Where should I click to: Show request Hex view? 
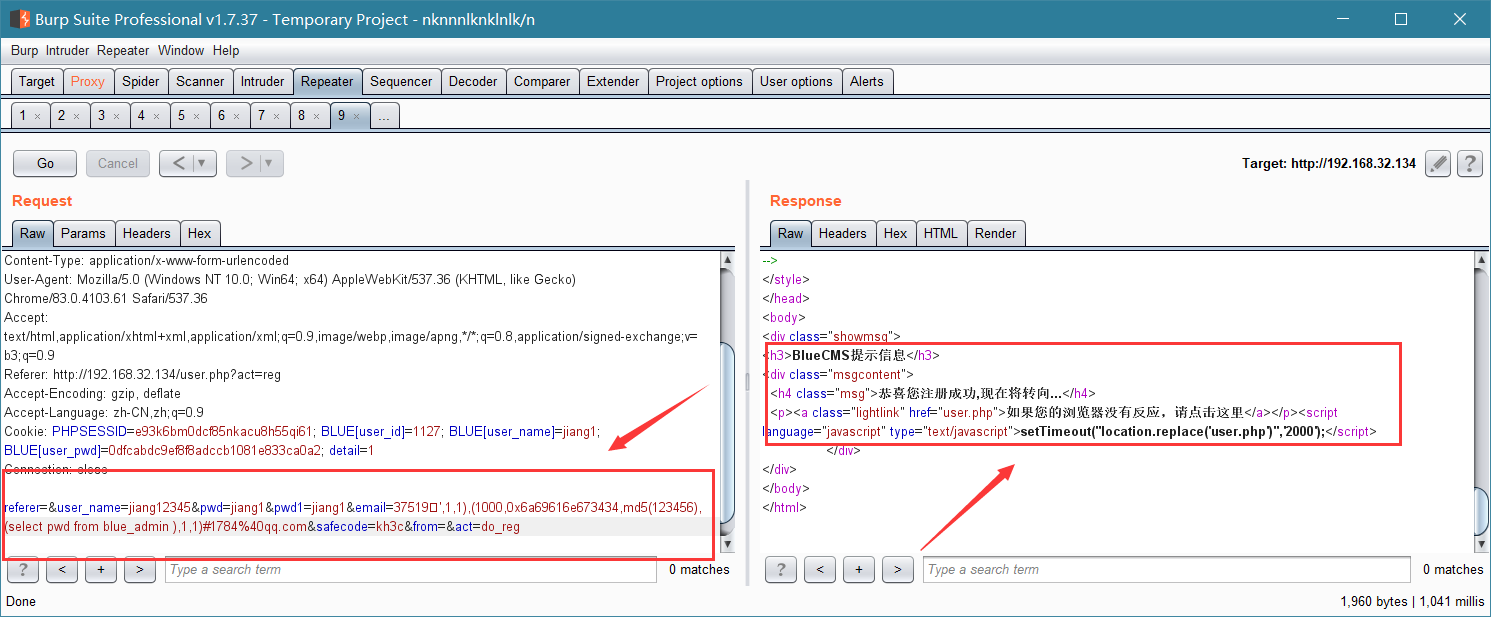(x=200, y=233)
